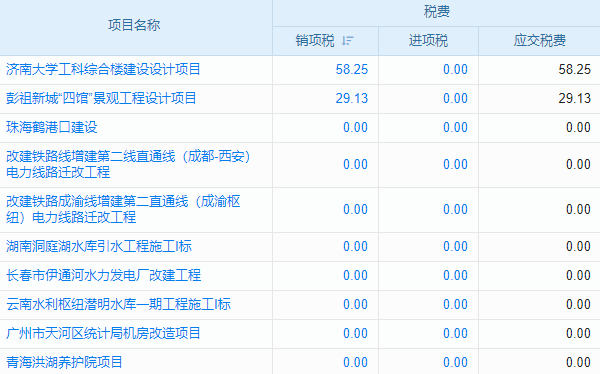Screen dimensions: 600x374
Task: Click 销项税 0.00 in 云南水利枢纽 row
Action: pyautogui.click(x=355, y=305)
